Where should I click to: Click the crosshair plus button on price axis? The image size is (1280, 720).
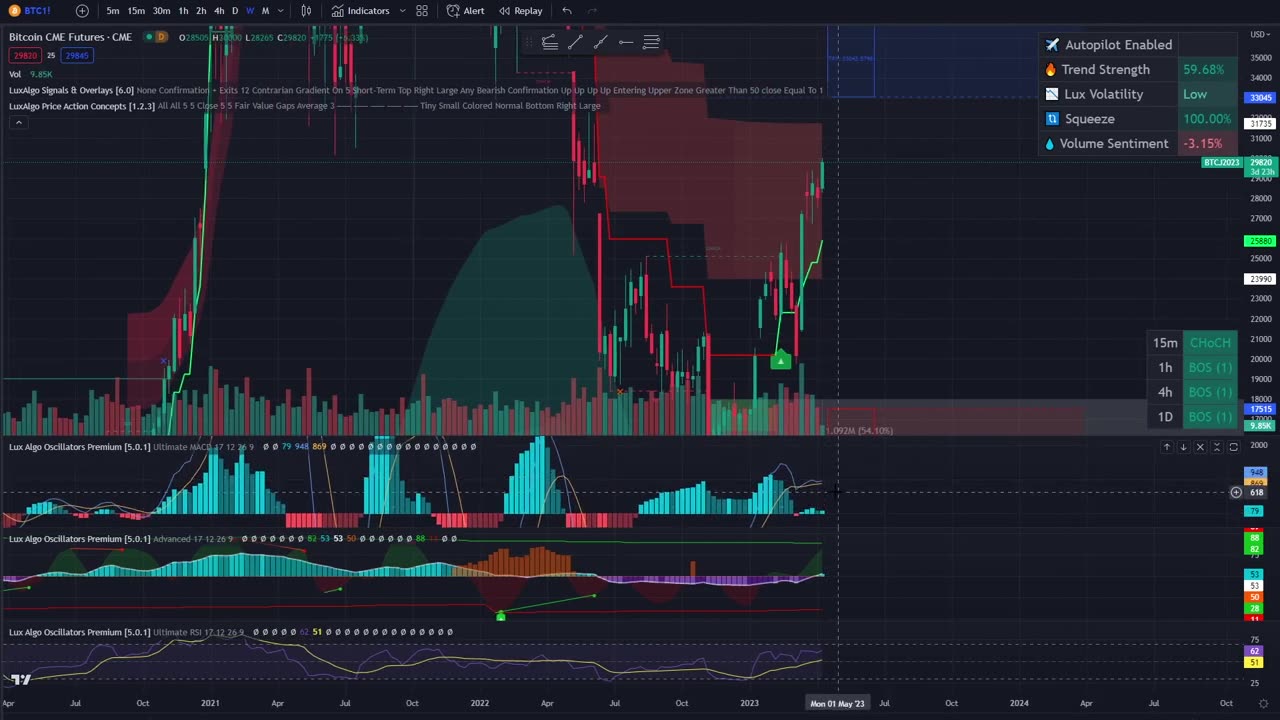tap(1236, 492)
